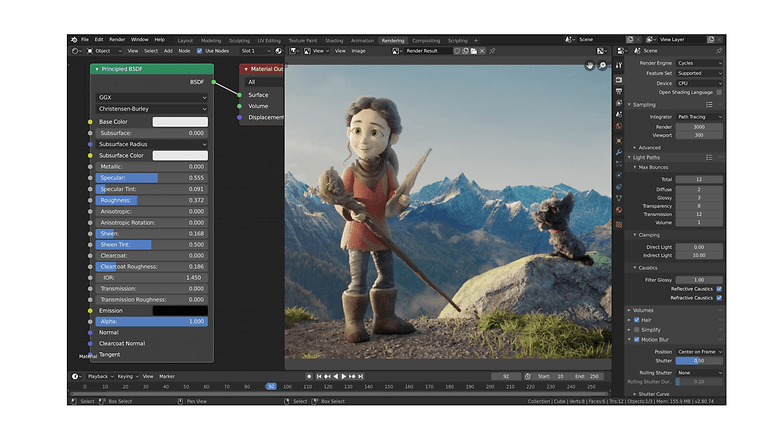Jump to the end frame
782x440 pixels.
361,376
